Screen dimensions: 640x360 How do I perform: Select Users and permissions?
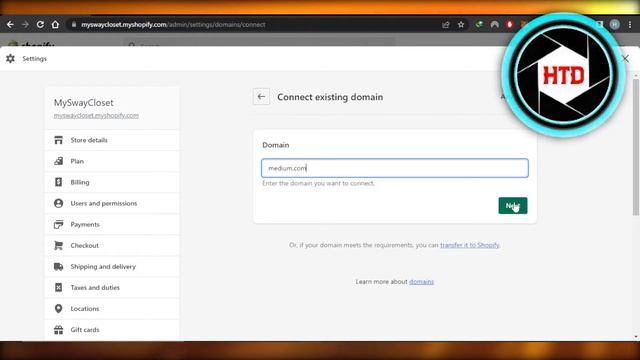(x=112, y=203)
